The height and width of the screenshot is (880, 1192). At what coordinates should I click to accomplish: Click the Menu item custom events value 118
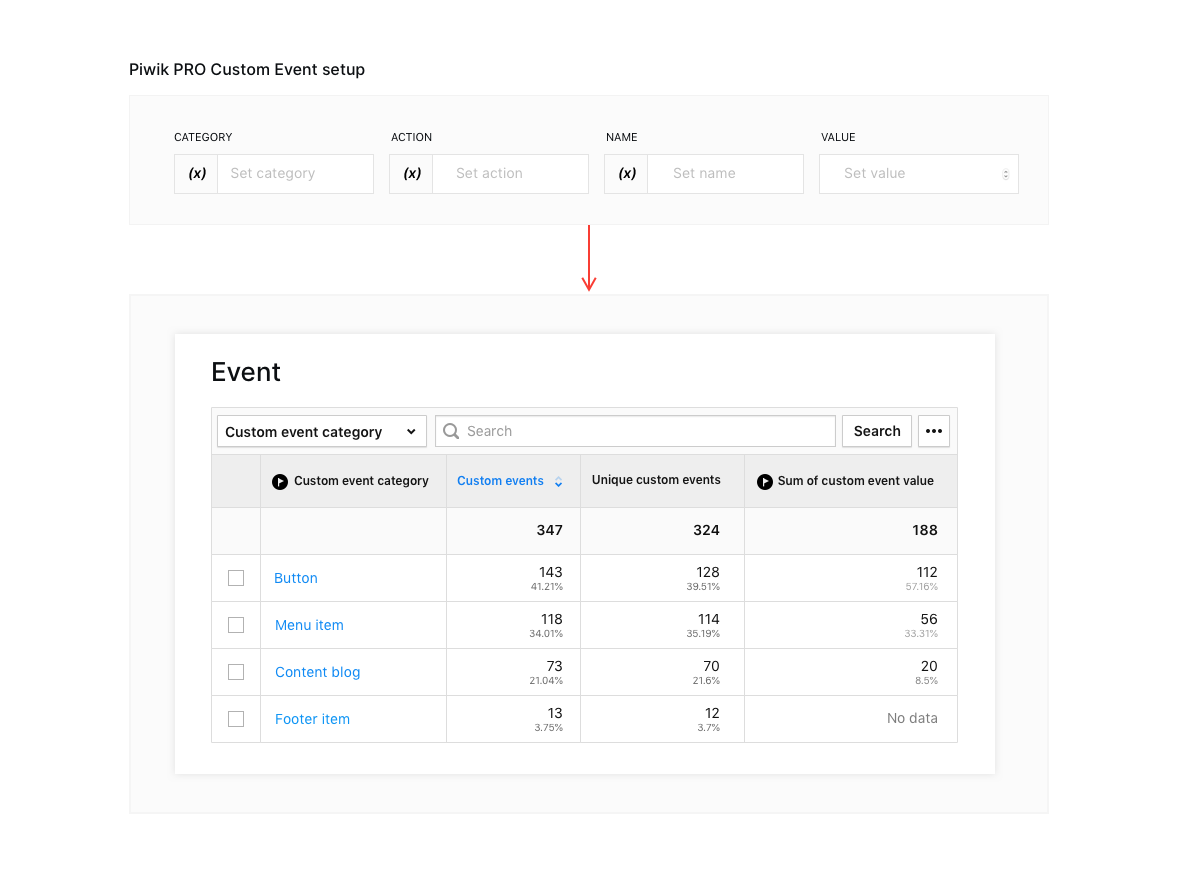(551, 619)
